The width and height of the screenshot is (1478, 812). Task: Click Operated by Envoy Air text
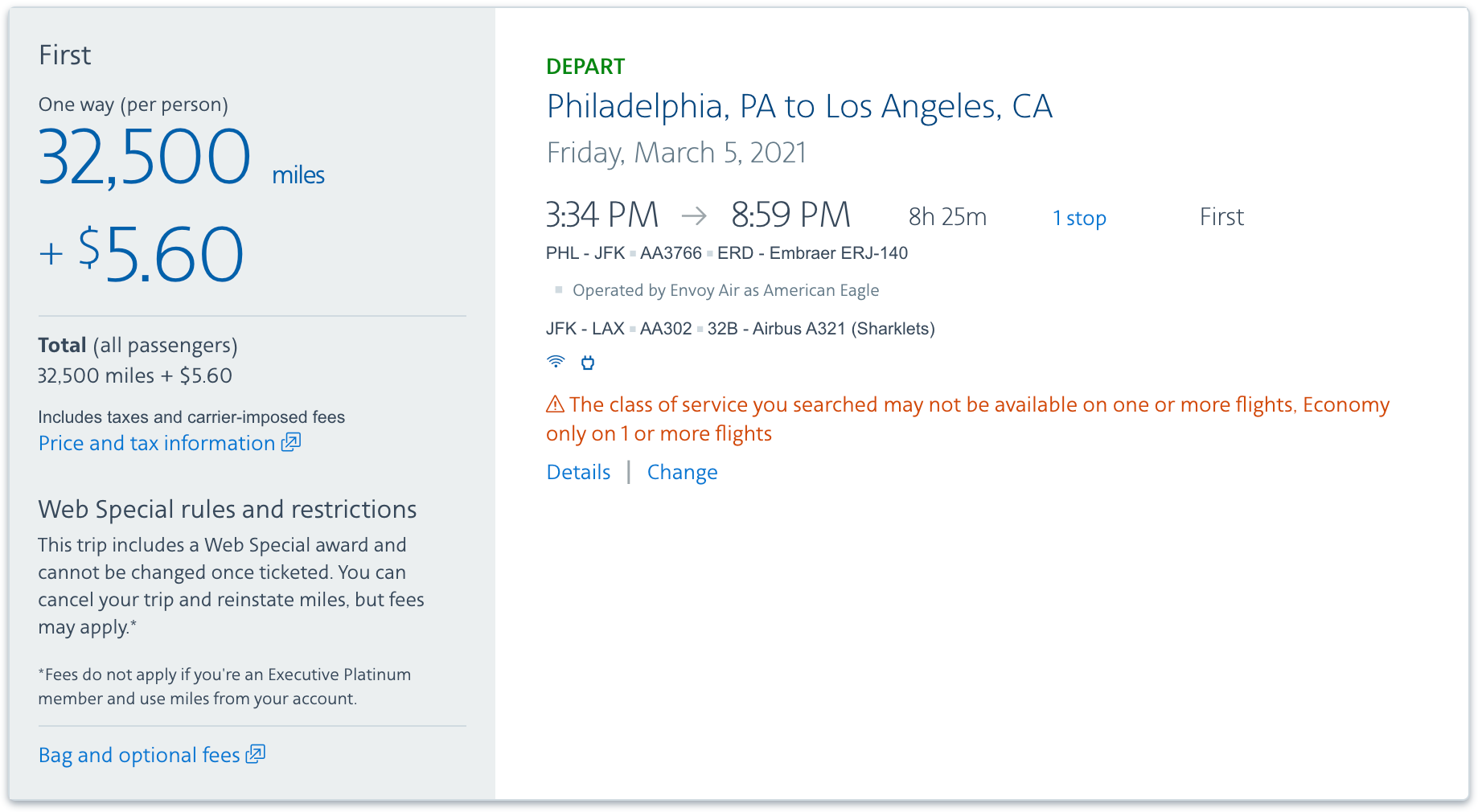(725, 290)
